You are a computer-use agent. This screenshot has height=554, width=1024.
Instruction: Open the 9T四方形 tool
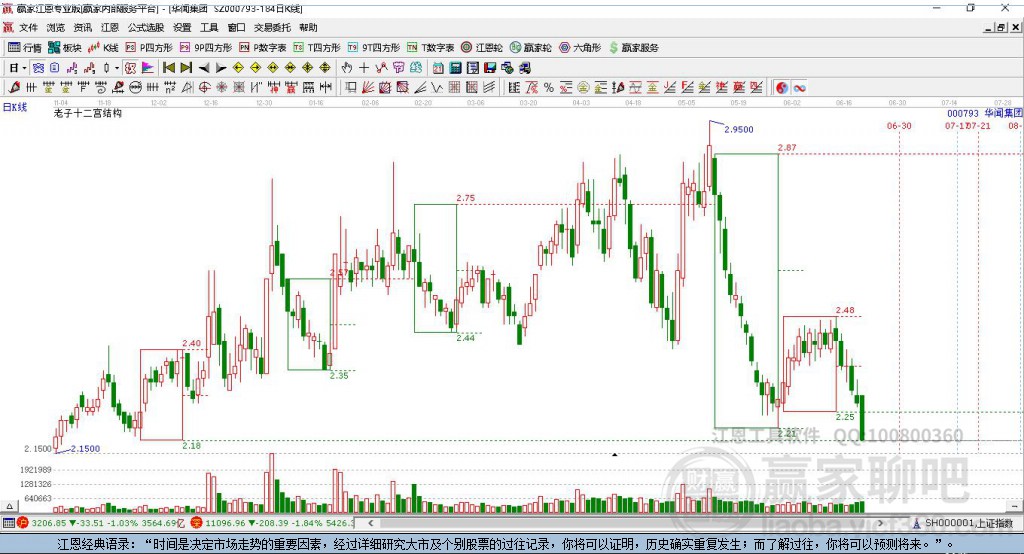pyautogui.click(x=374, y=48)
